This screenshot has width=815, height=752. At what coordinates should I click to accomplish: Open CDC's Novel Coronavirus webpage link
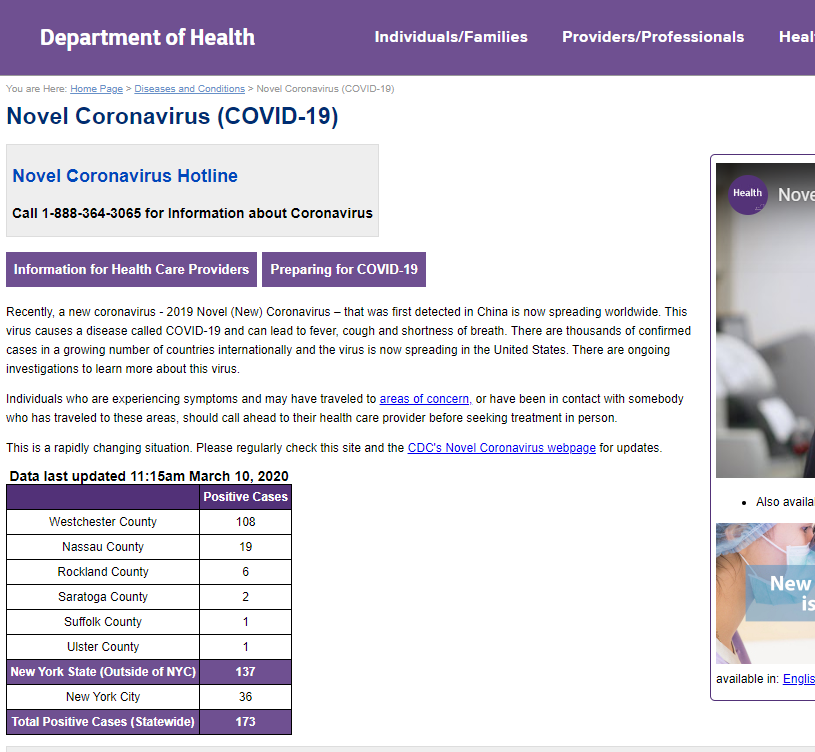(502, 448)
